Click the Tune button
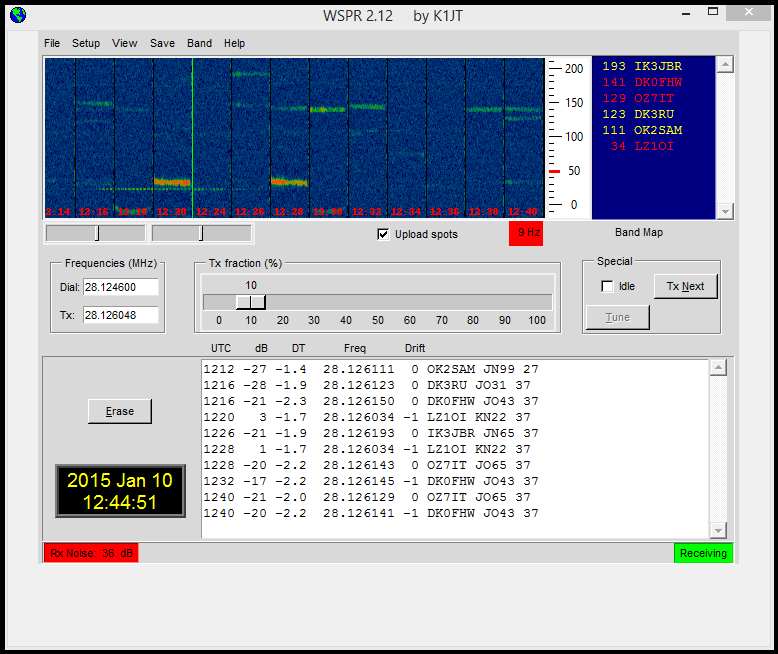 pyautogui.click(x=617, y=317)
